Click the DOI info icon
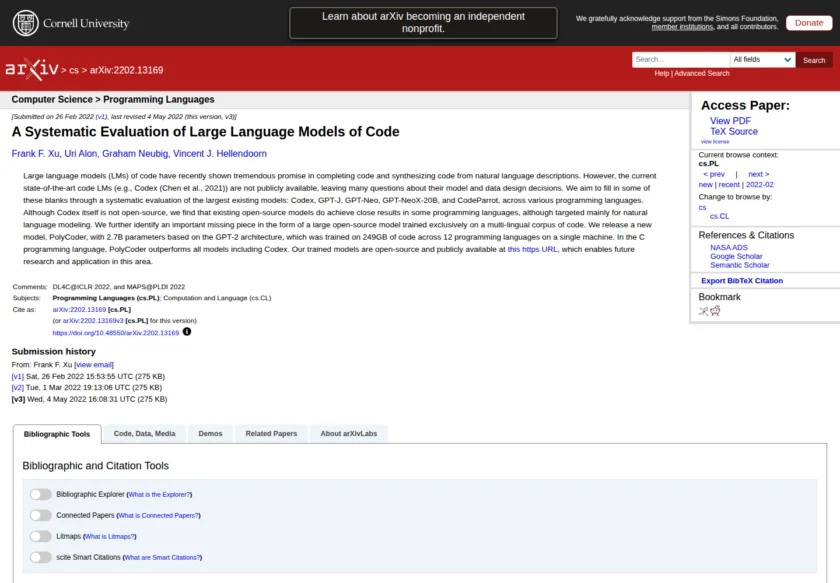 [x=187, y=332]
